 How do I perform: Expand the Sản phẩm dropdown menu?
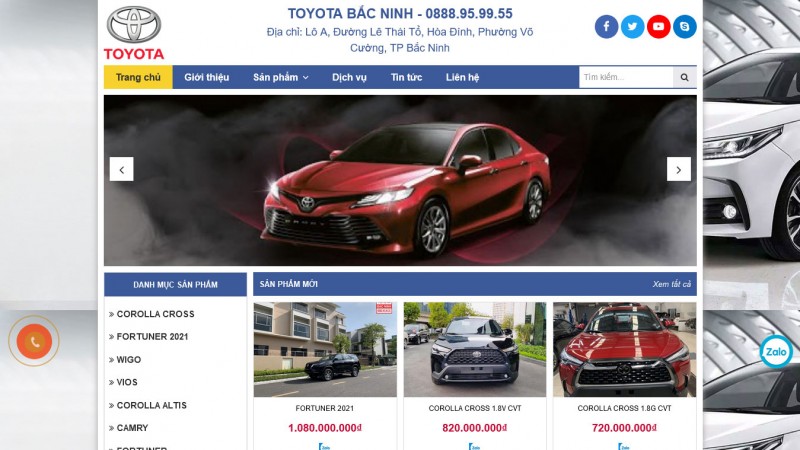281,78
